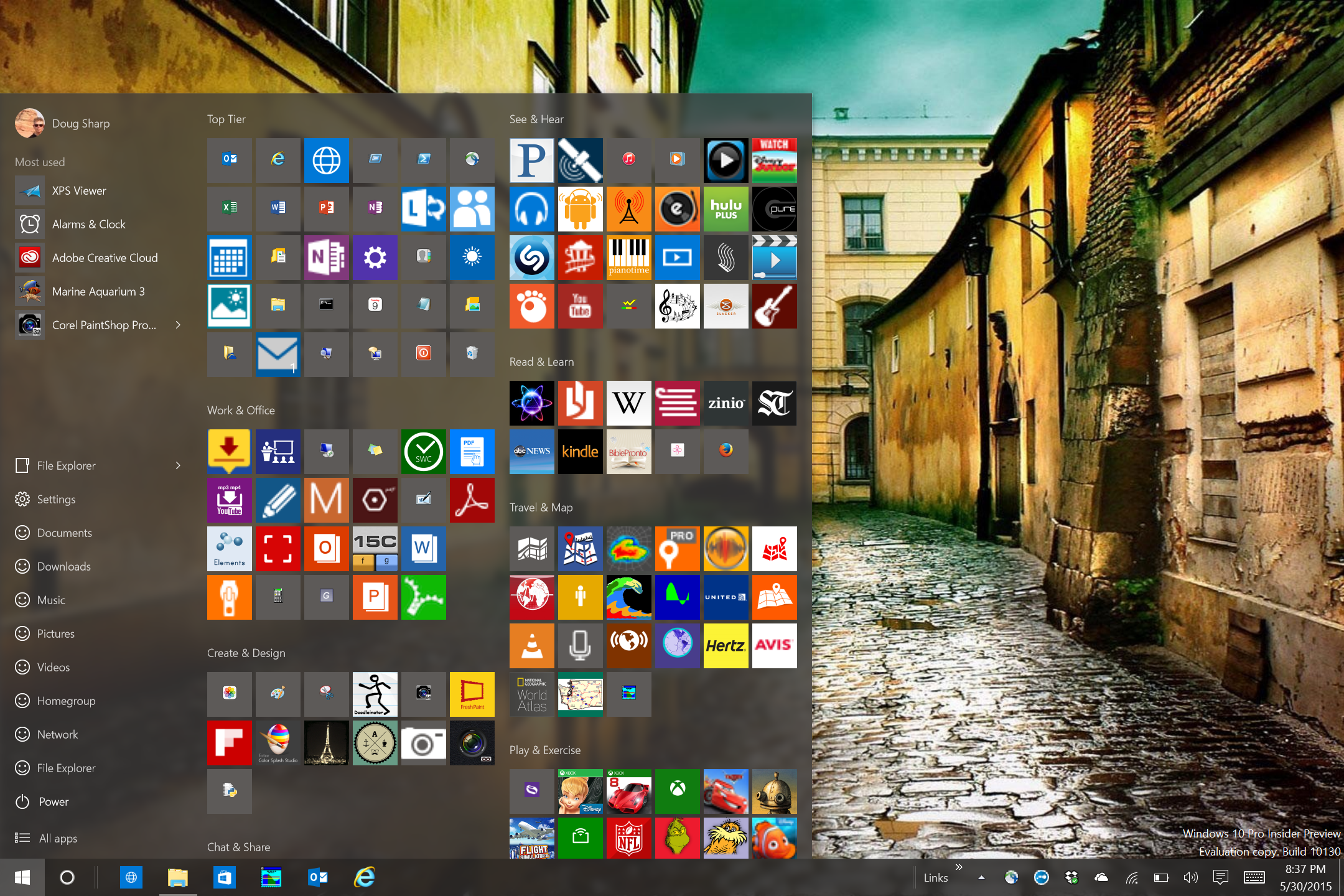Open the Pandora tile in See & Hear

[x=531, y=160]
